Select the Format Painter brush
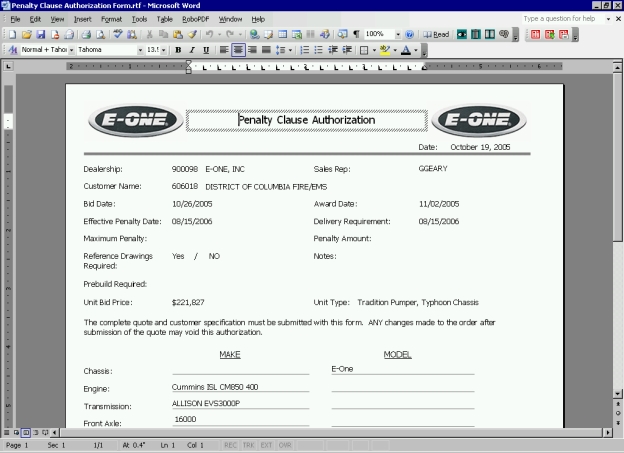The width and height of the screenshot is (624, 453). click(192, 35)
